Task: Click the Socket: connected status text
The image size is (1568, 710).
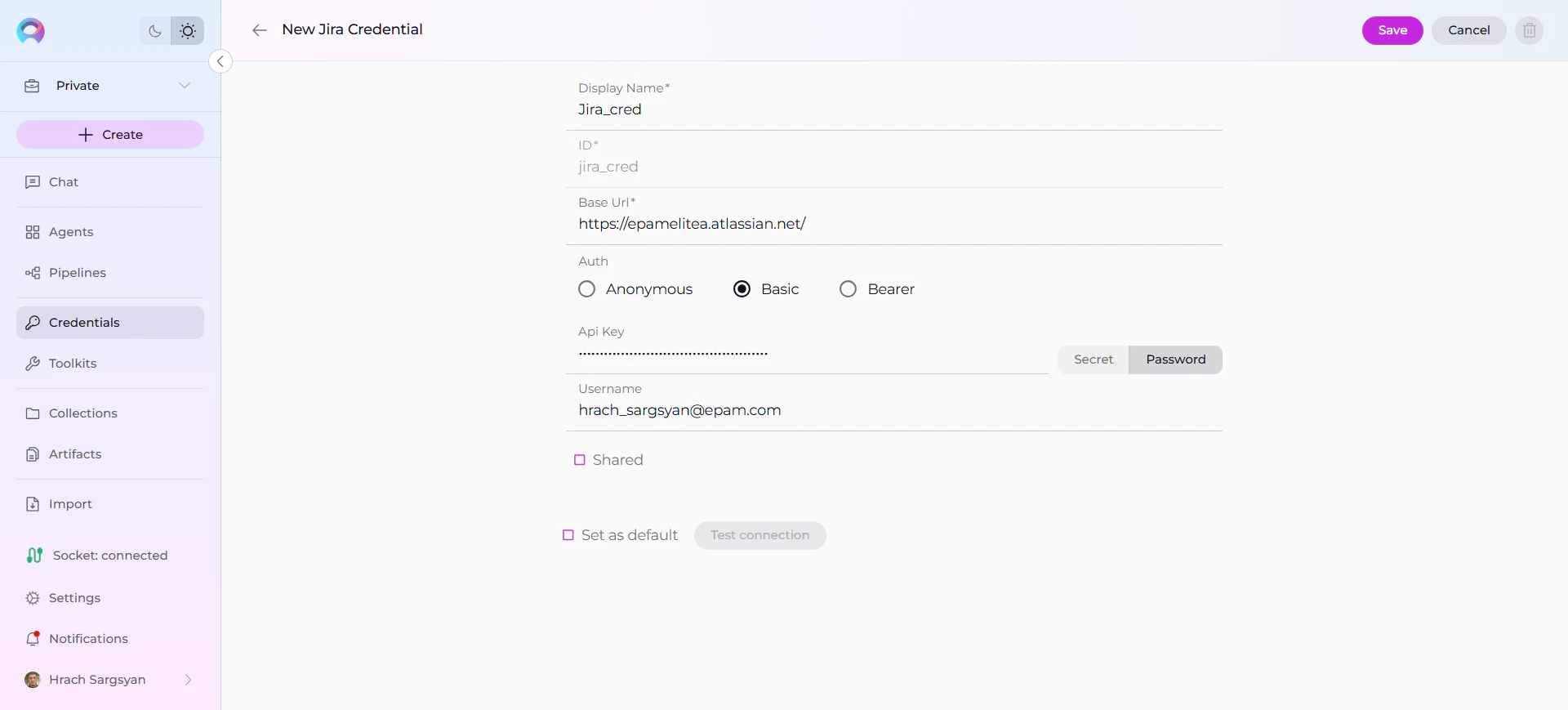Action: 110,556
